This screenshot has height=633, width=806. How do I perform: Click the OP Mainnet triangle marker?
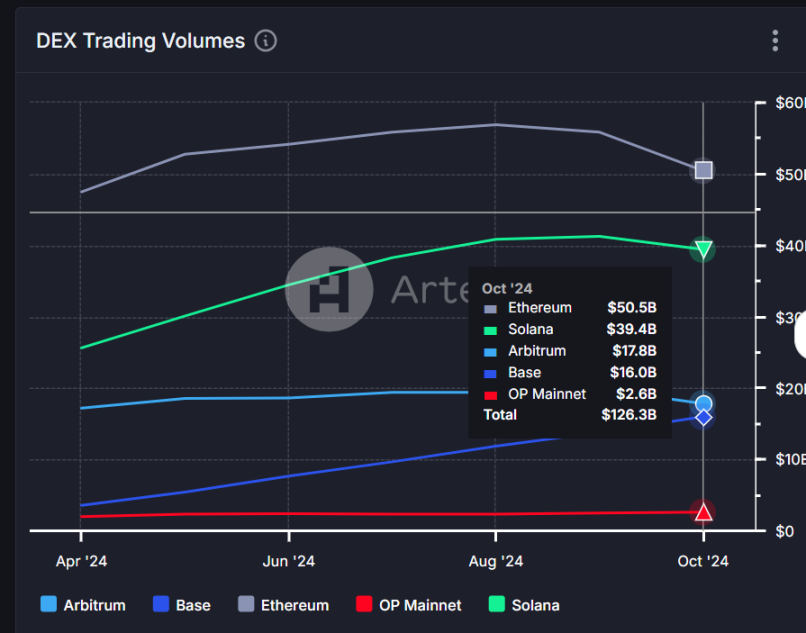[703, 512]
